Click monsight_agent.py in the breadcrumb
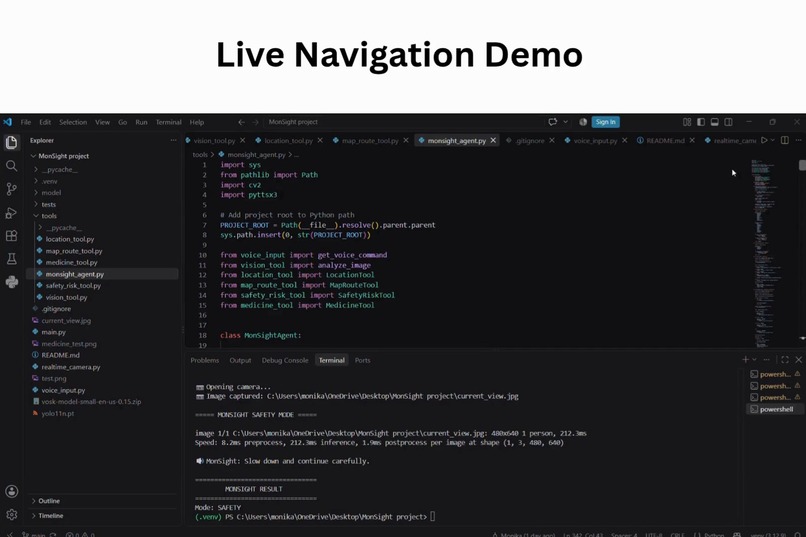Screen dimensions: 806x537 (256, 155)
